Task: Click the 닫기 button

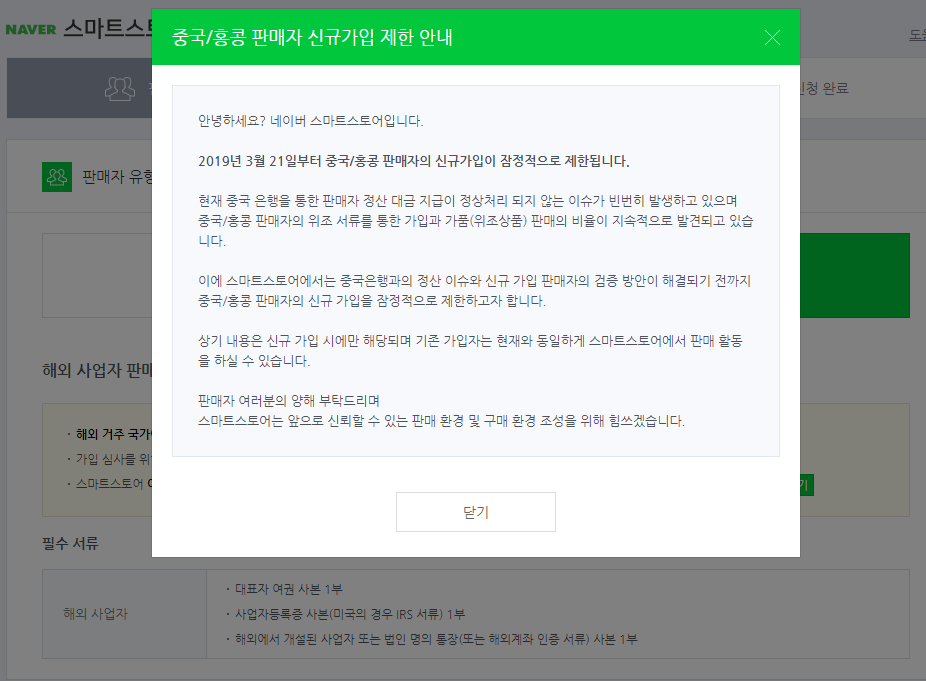Action: click(475, 512)
